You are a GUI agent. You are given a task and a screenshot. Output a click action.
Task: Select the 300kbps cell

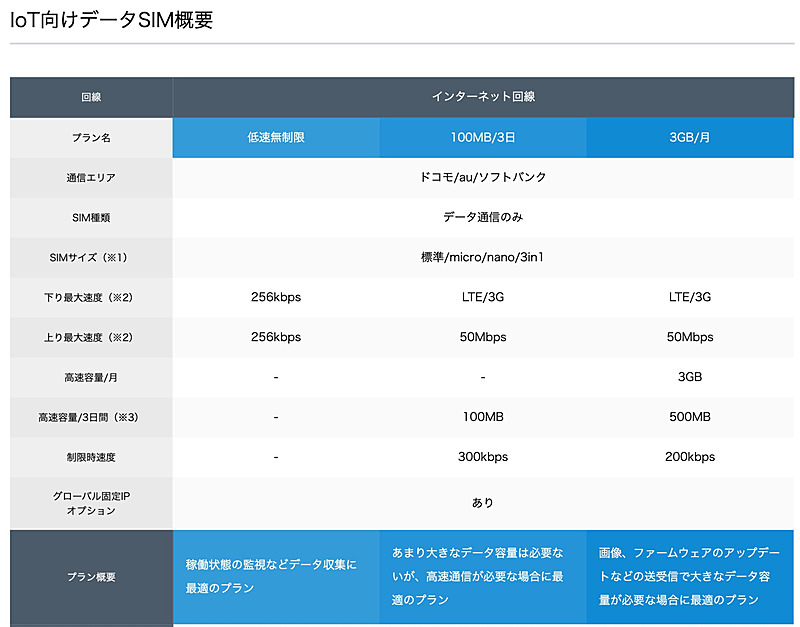pos(483,457)
